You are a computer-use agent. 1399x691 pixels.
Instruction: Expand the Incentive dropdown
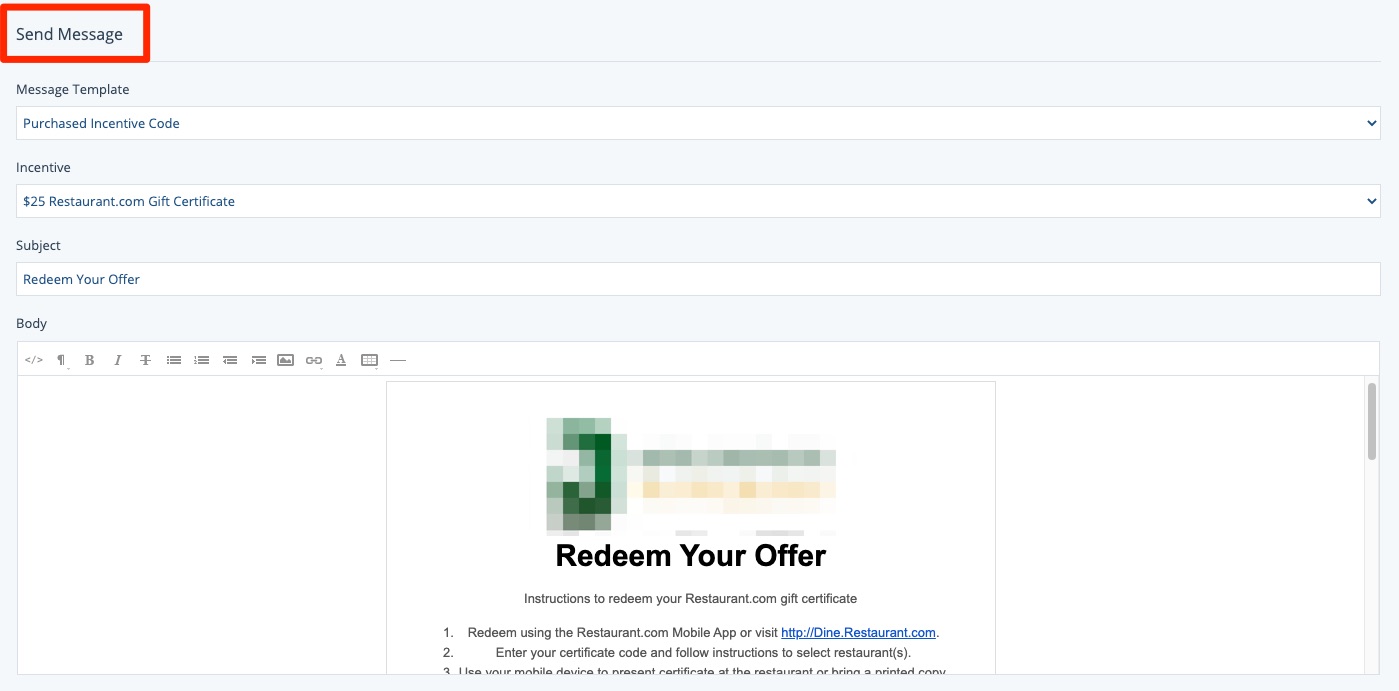pyautogui.click(x=698, y=201)
